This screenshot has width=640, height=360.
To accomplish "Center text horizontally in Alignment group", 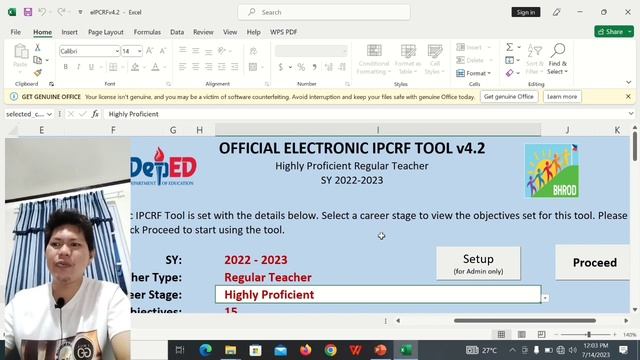I will pos(196,67).
